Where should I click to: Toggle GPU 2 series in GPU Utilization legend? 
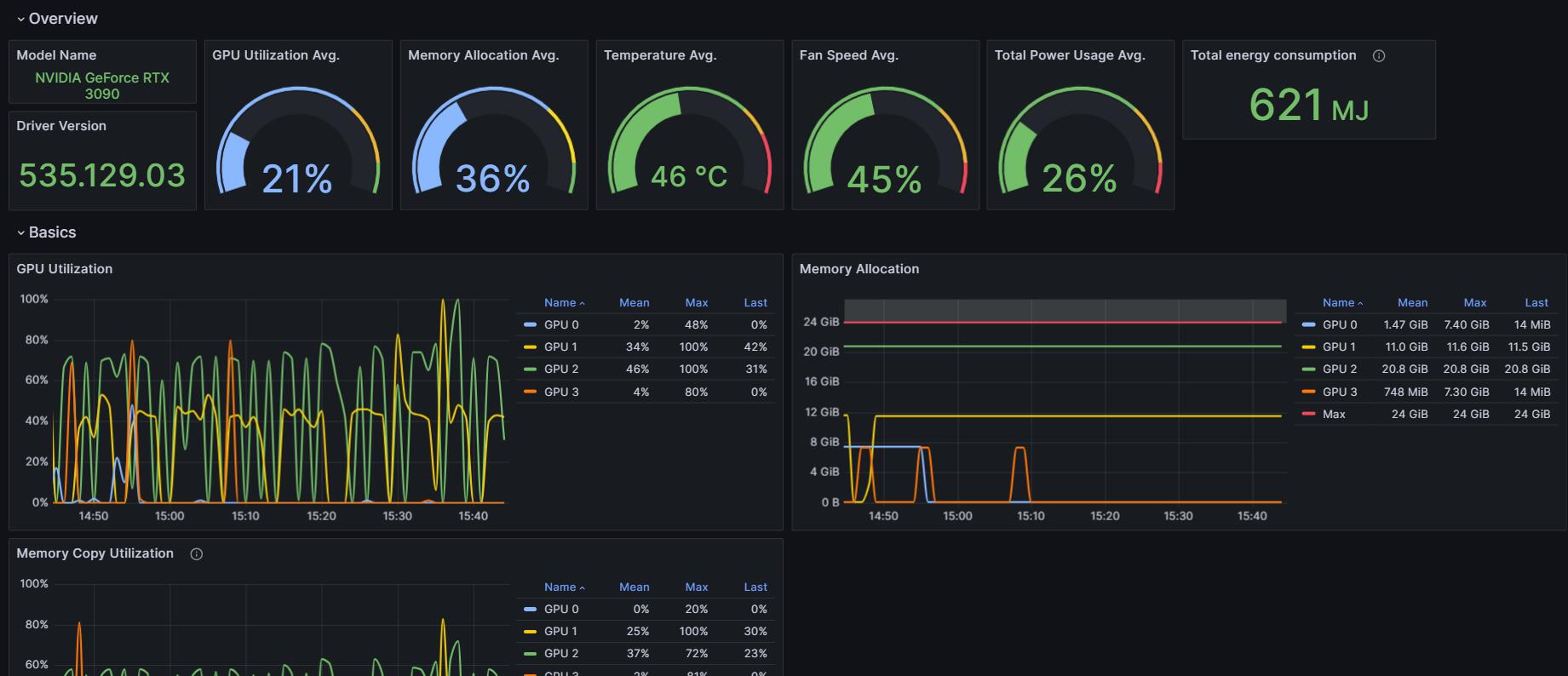pyautogui.click(x=561, y=369)
